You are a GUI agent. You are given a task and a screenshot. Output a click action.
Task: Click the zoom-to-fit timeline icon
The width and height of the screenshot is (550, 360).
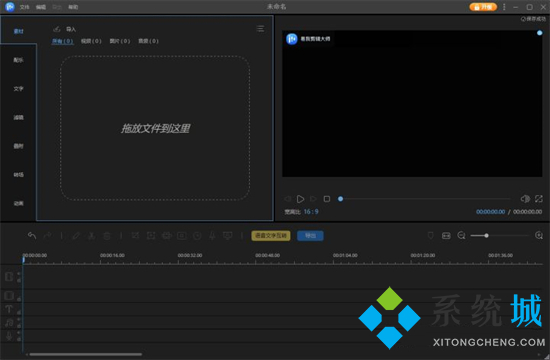[446, 235]
